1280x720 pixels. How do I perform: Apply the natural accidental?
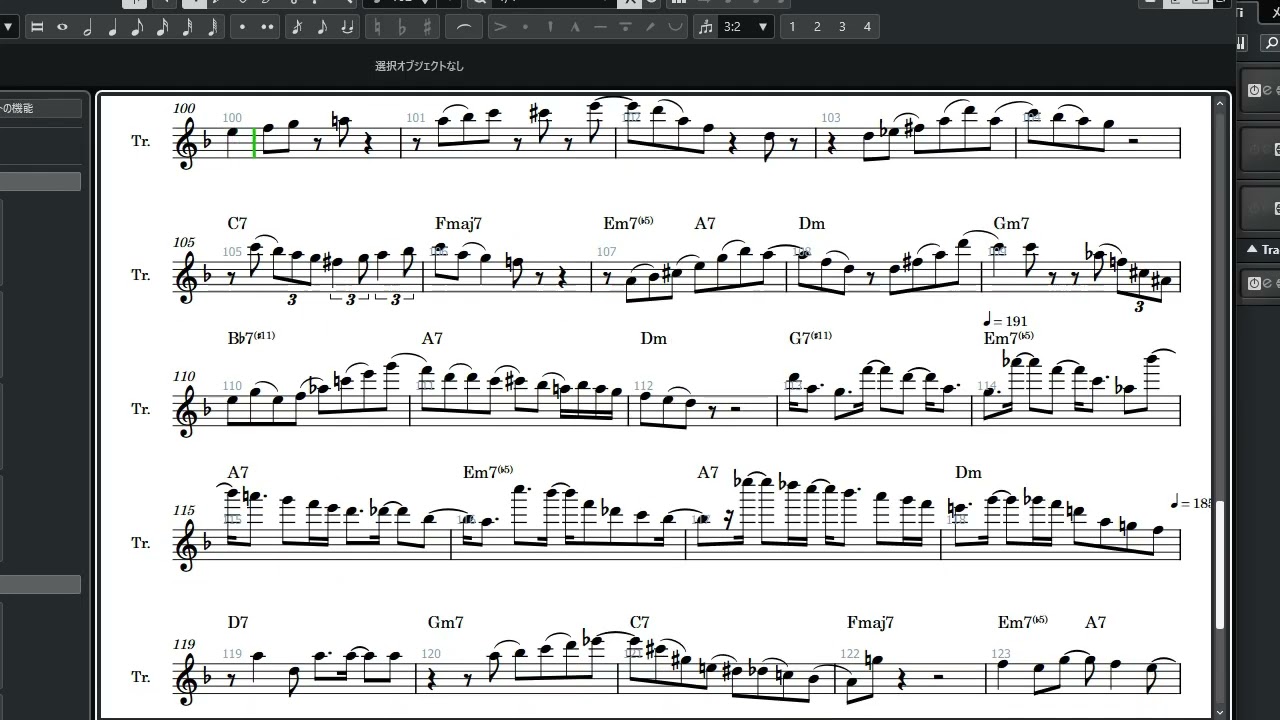pyautogui.click(x=377, y=27)
